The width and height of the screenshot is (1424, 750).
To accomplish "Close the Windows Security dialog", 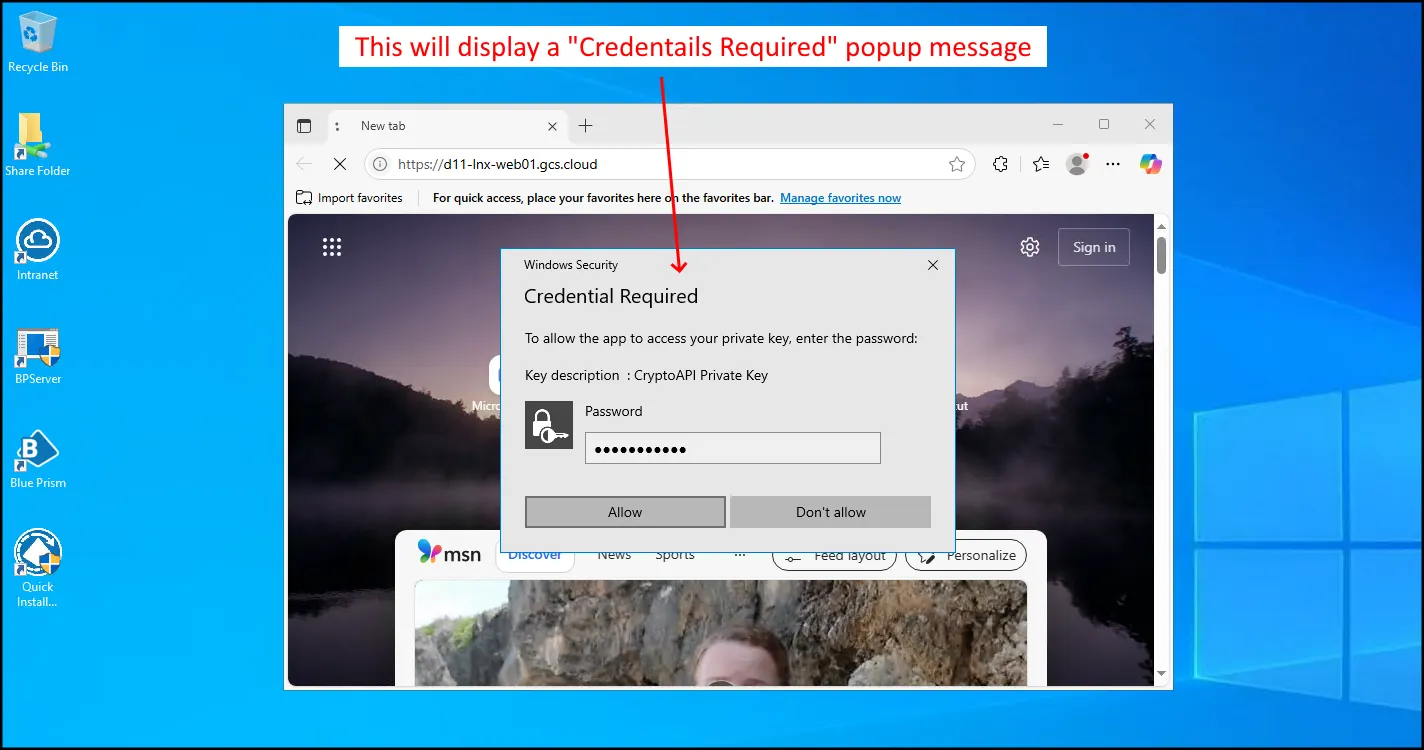I will click(x=932, y=265).
